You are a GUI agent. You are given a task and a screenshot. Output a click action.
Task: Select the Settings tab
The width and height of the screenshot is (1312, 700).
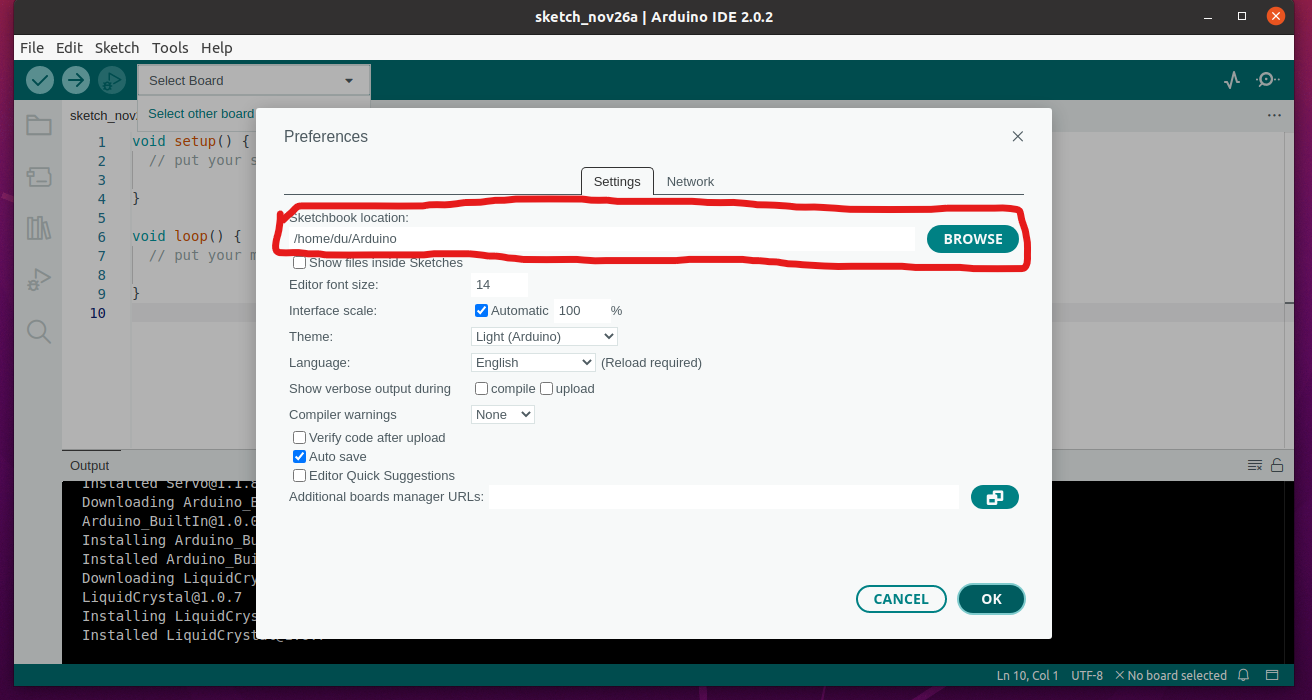pos(617,182)
